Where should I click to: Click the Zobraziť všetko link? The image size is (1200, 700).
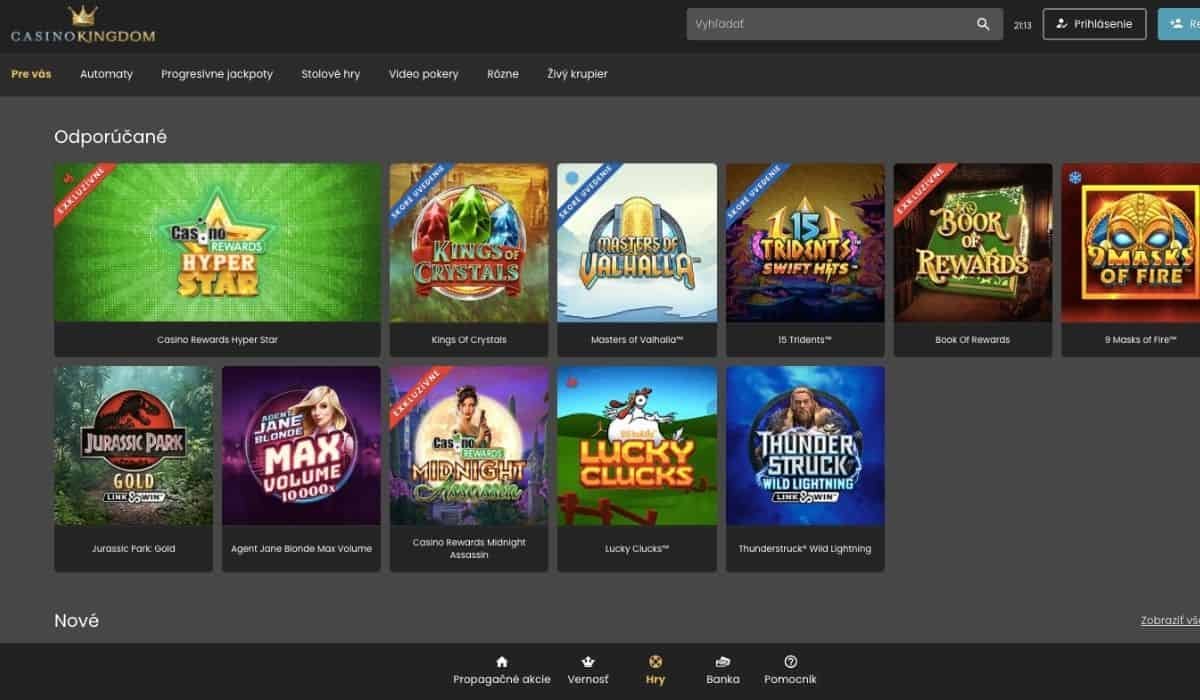pyautogui.click(x=1170, y=620)
